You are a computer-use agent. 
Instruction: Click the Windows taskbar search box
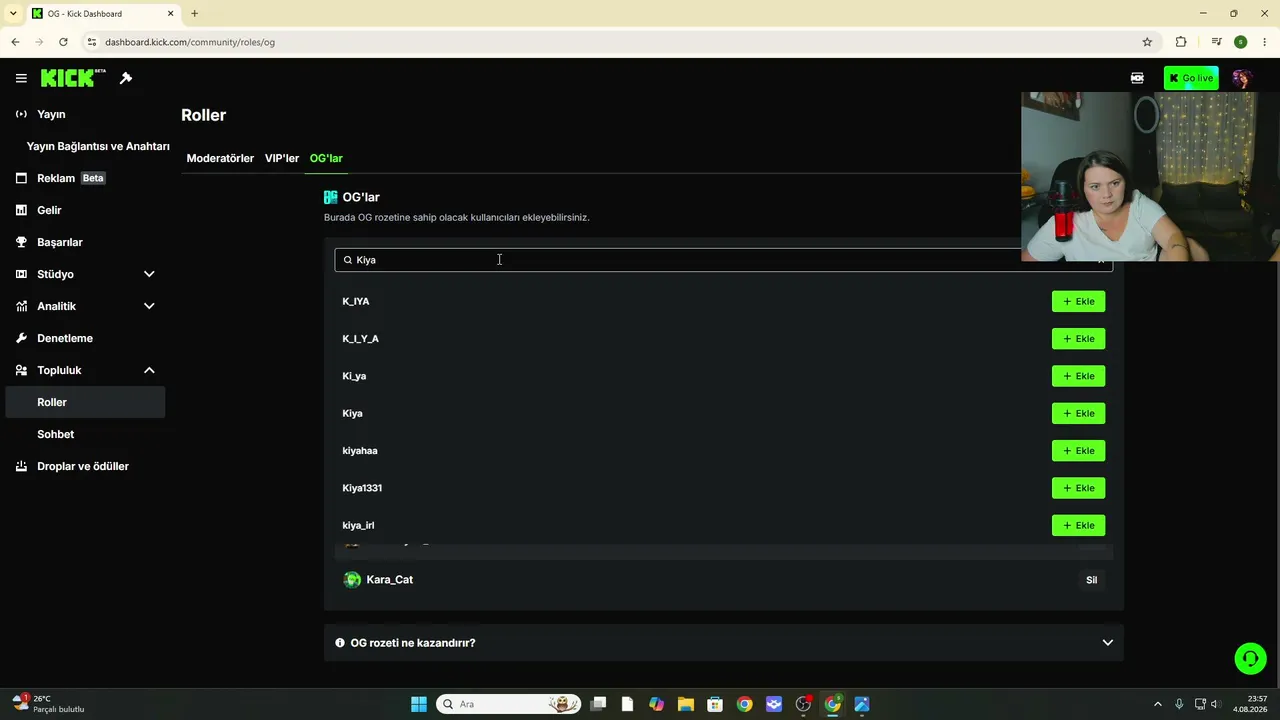(510, 704)
